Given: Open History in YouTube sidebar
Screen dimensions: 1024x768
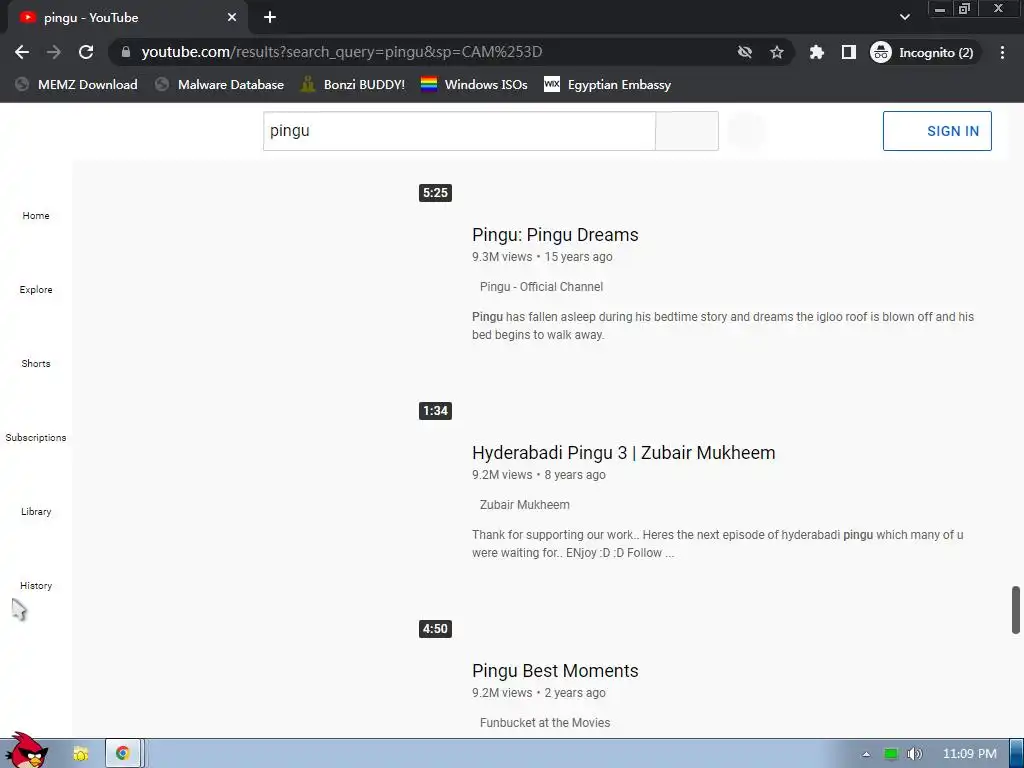Looking at the screenshot, I should [x=36, y=585].
